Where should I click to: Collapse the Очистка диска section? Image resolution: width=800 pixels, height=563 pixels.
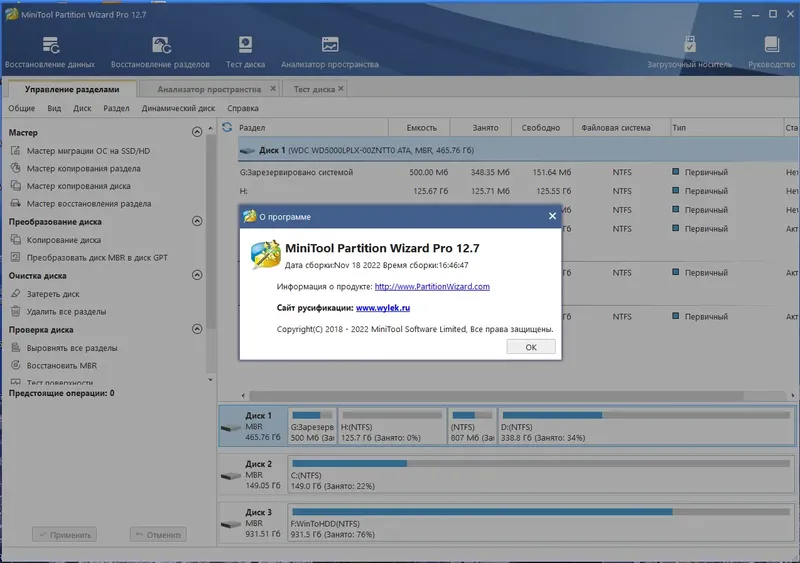tap(197, 275)
